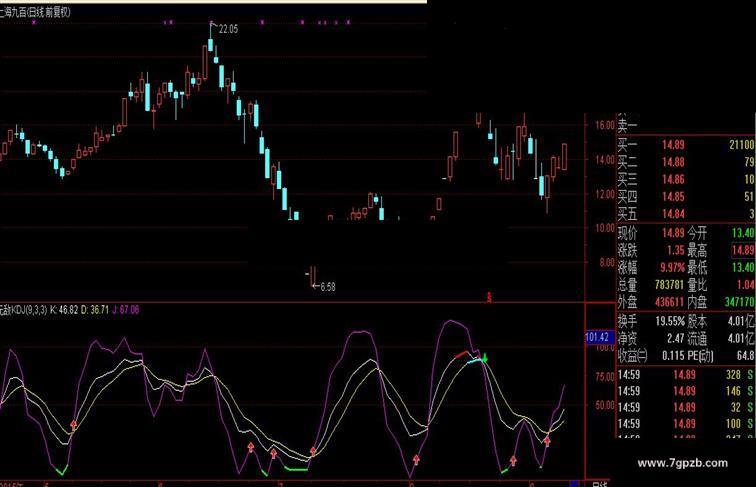Click the 6.58 lowest price label
This screenshot has height=487, width=756.
328,287
